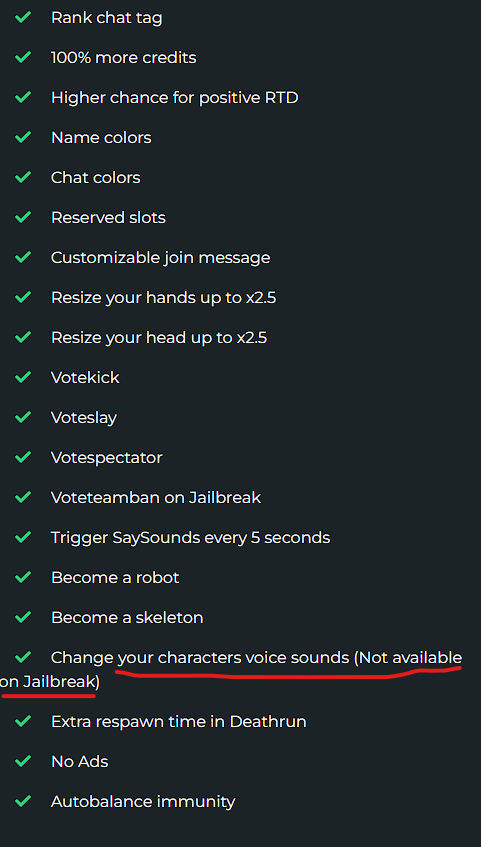Click the check icon beside No Ads
481x847 pixels.
pyautogui.click(x=23, y=762)
